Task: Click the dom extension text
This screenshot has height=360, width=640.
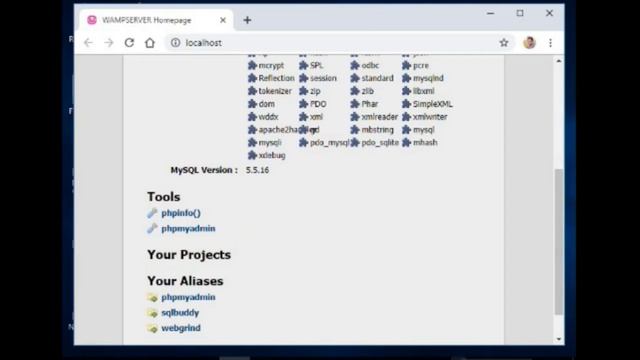Action: tap(267, 104)
